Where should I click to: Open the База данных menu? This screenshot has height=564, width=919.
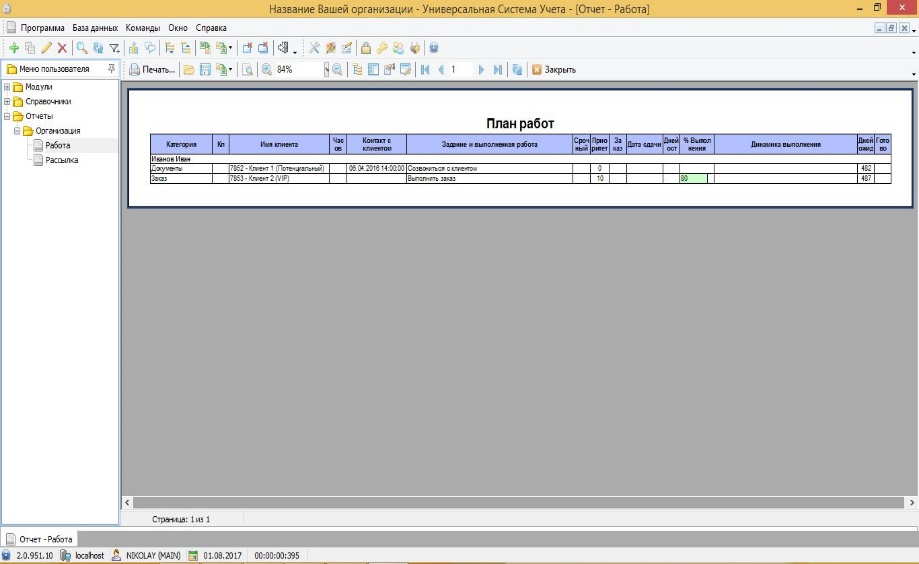tap(95, 28)
